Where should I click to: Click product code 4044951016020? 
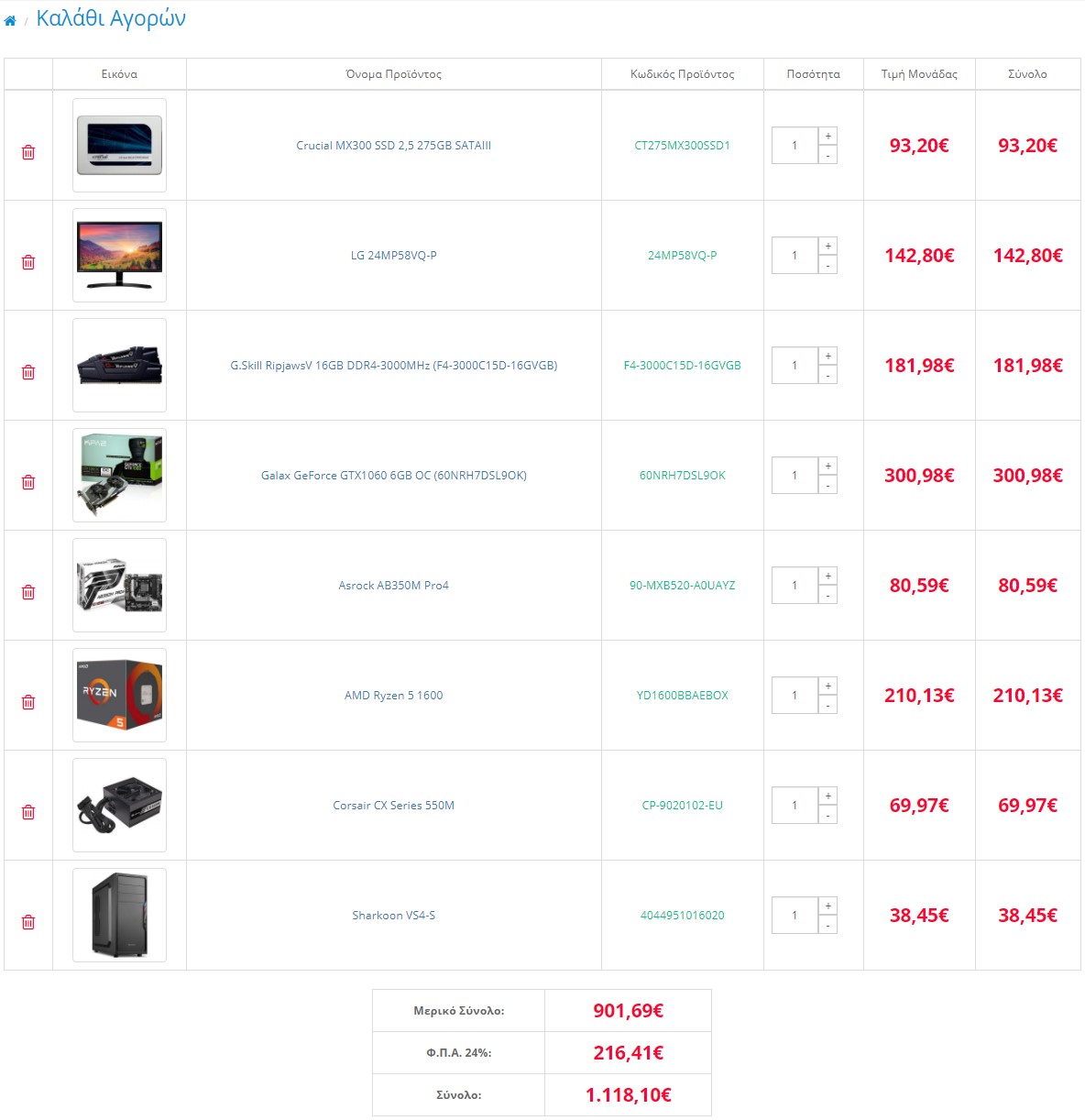[683, 916]
